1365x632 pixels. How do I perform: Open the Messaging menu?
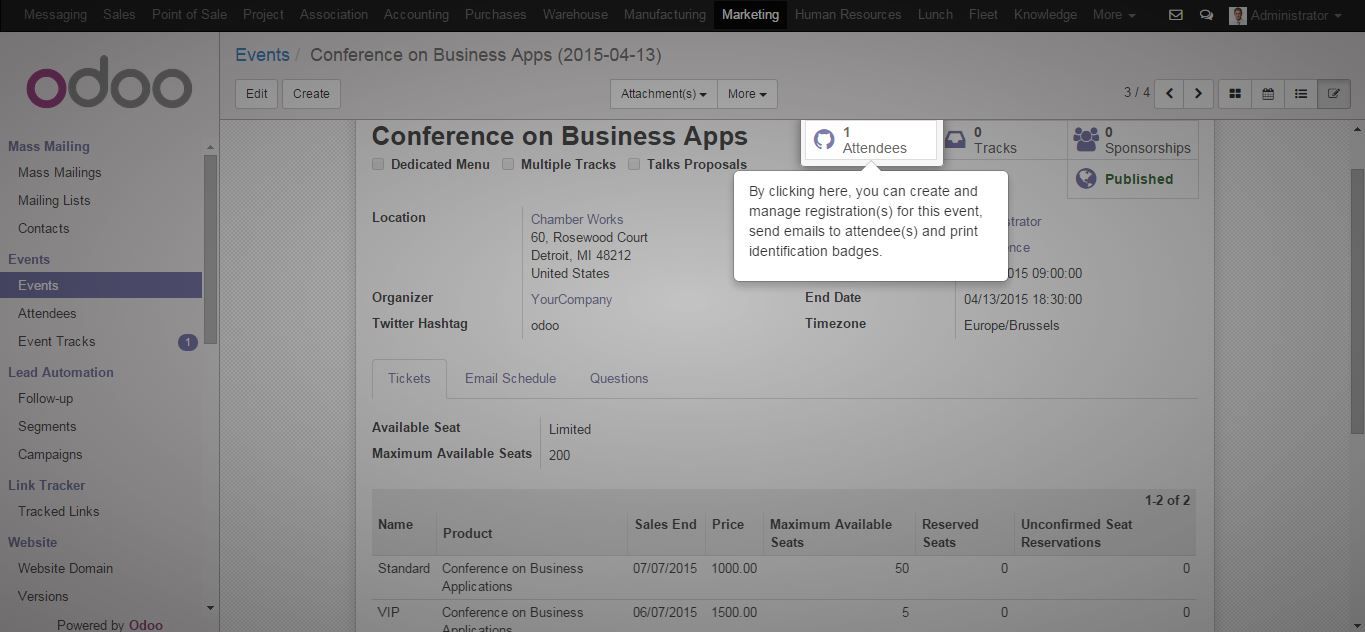tap(55, 15)
